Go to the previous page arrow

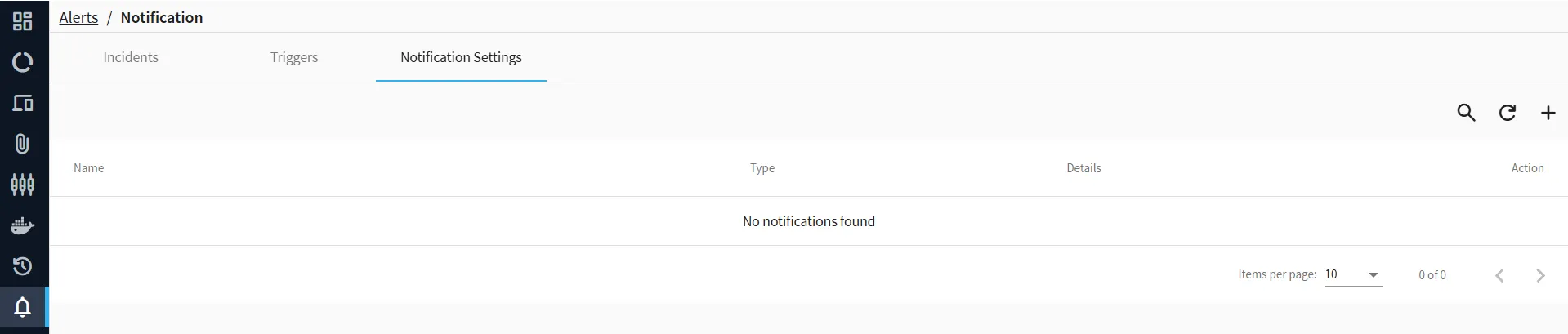[x=1499, y=275]
